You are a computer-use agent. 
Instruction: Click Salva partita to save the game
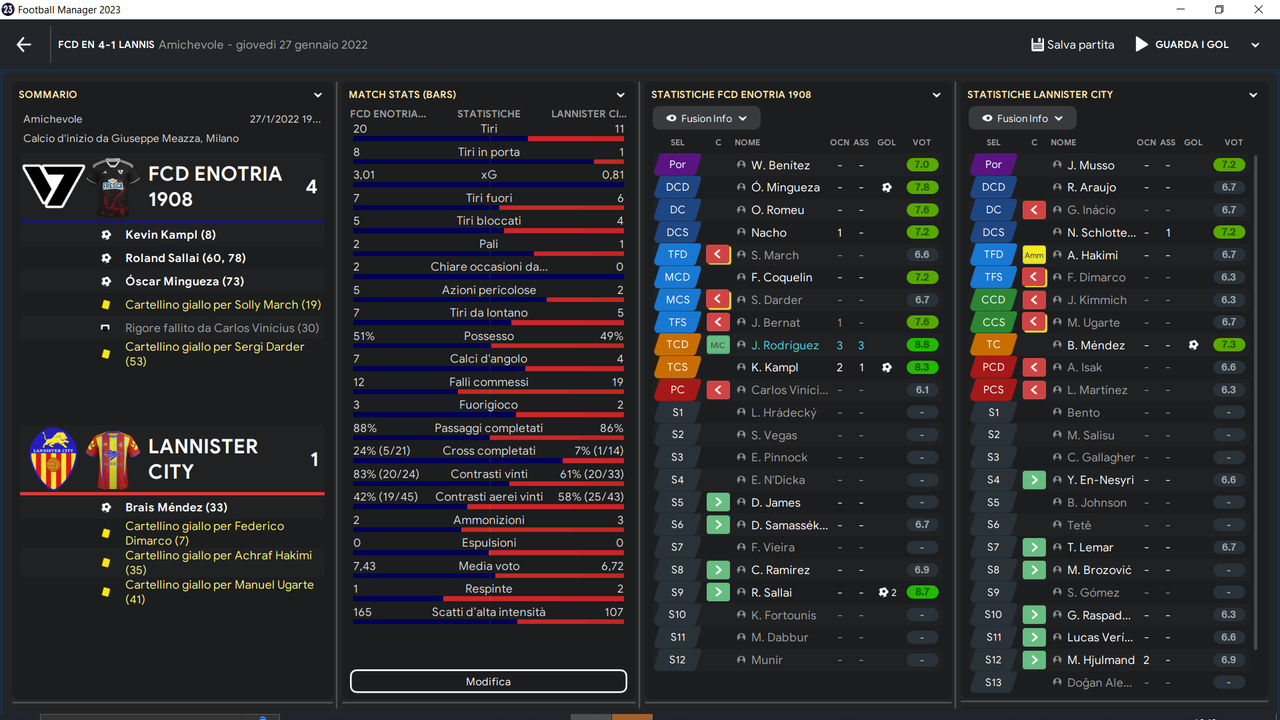click(1072, 45)
